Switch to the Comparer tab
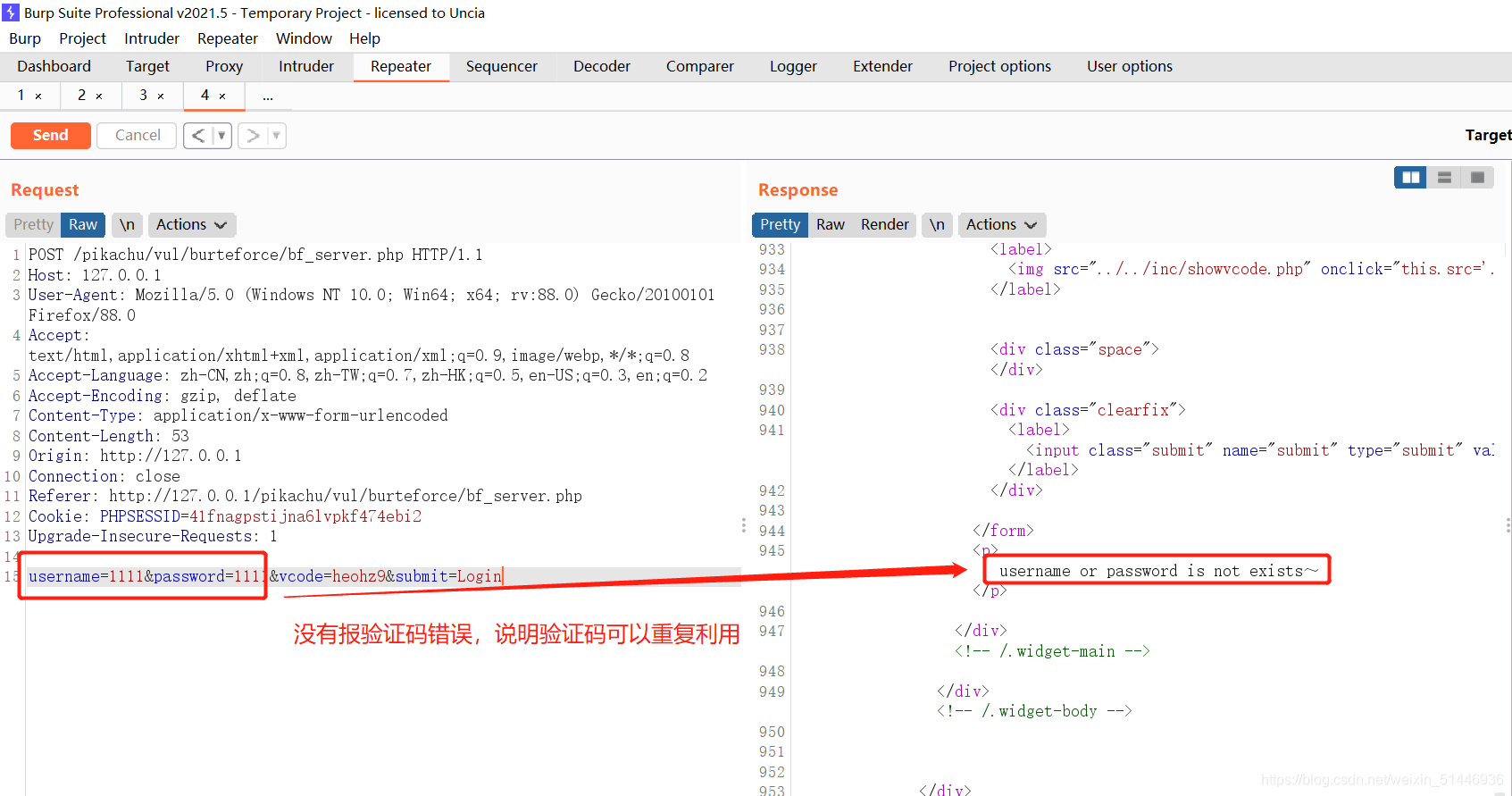The height and width of the screenshot is (796, 1512). click(700, 66)
